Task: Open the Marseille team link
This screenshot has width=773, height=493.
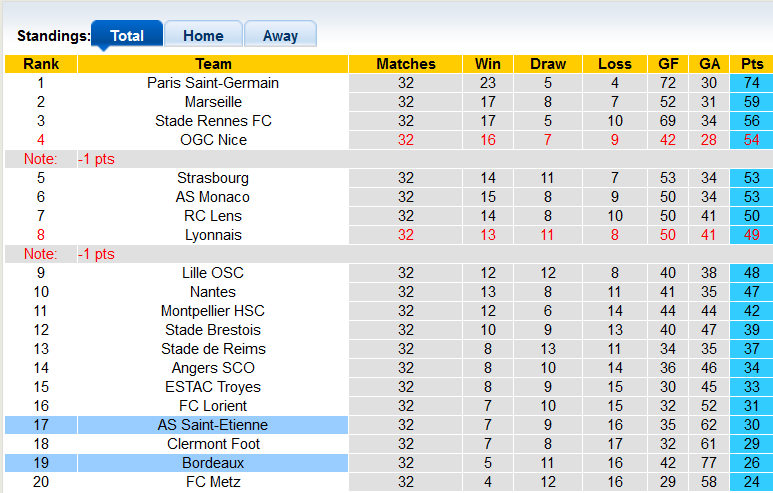Action: click(x=213, y=102)
